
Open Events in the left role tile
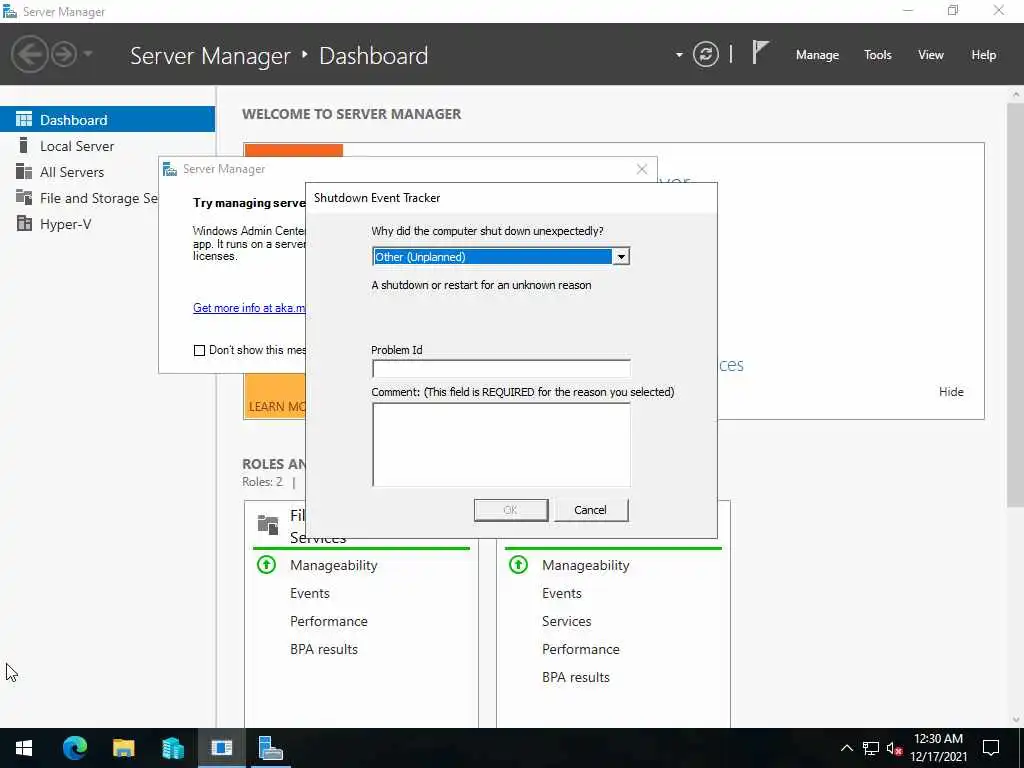pos(310,593)
